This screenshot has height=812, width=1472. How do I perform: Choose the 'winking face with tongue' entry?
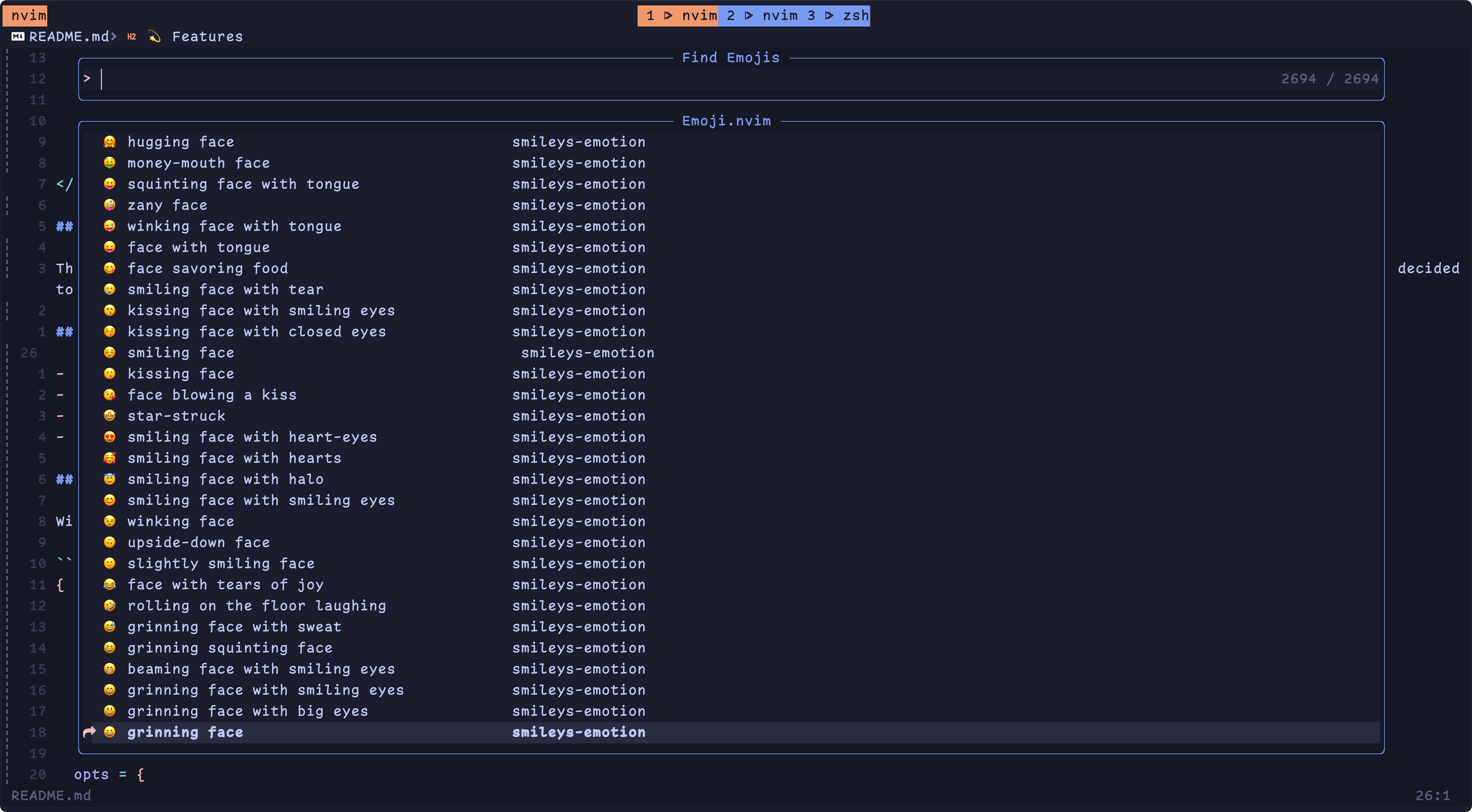pos(234,226)
